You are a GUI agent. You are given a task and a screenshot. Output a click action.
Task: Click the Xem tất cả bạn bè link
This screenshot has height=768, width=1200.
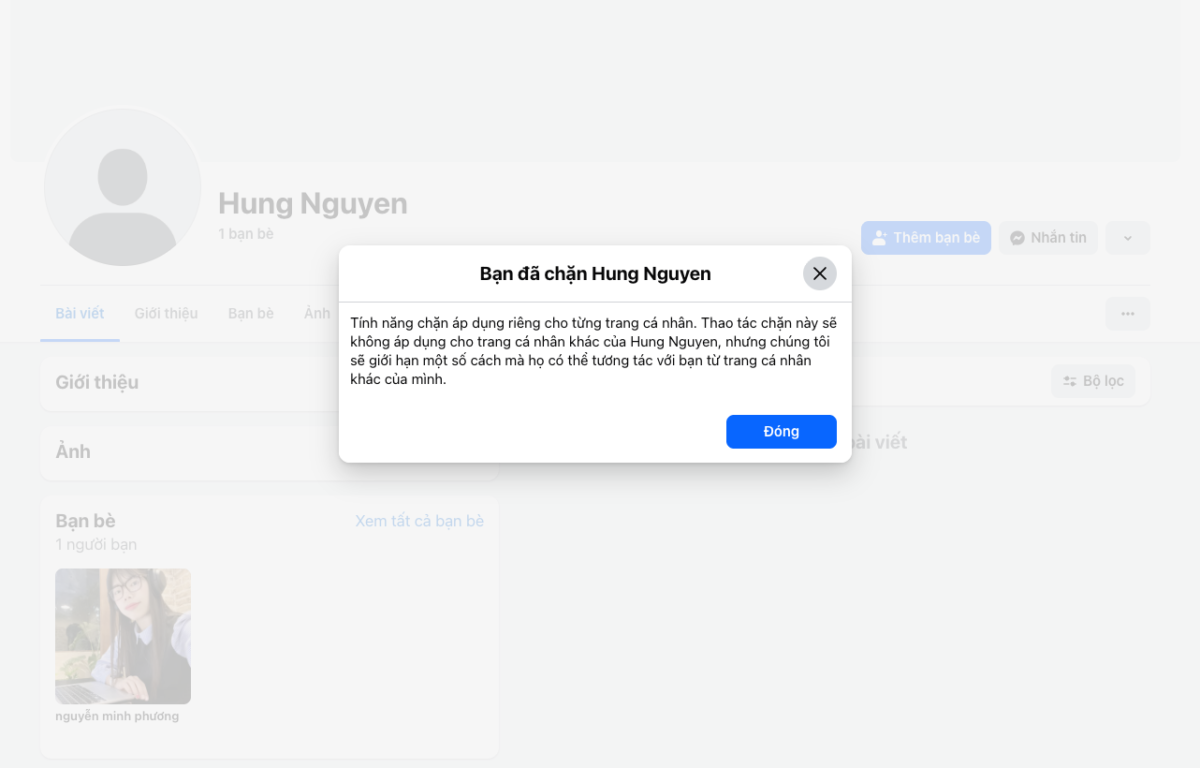coord(419,521)
